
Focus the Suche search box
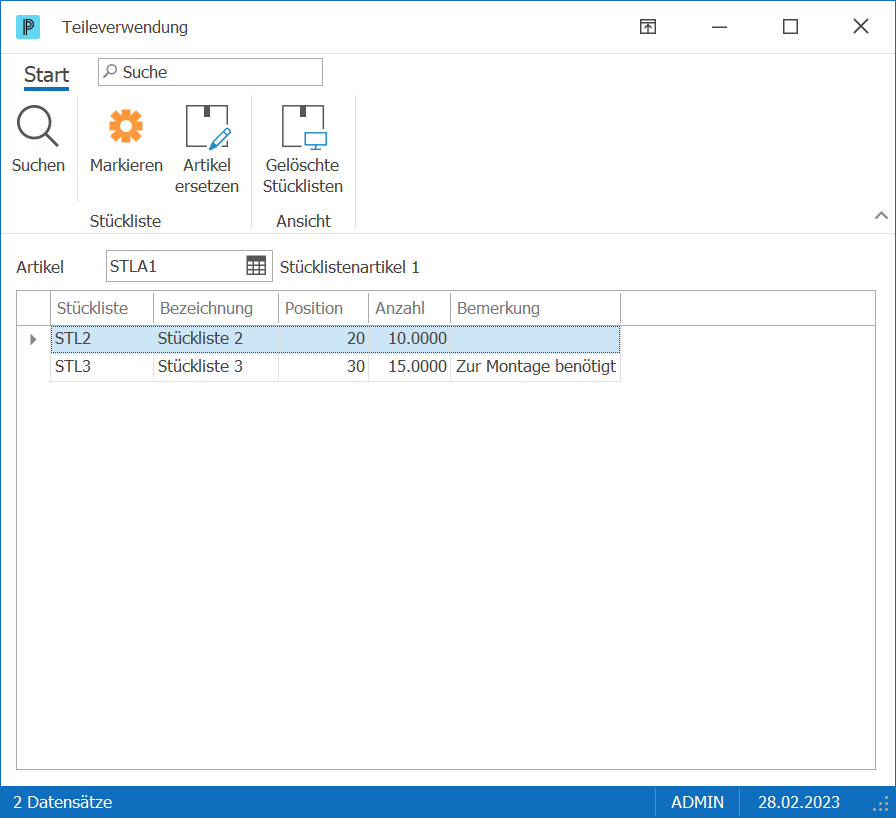coord(210,72)
